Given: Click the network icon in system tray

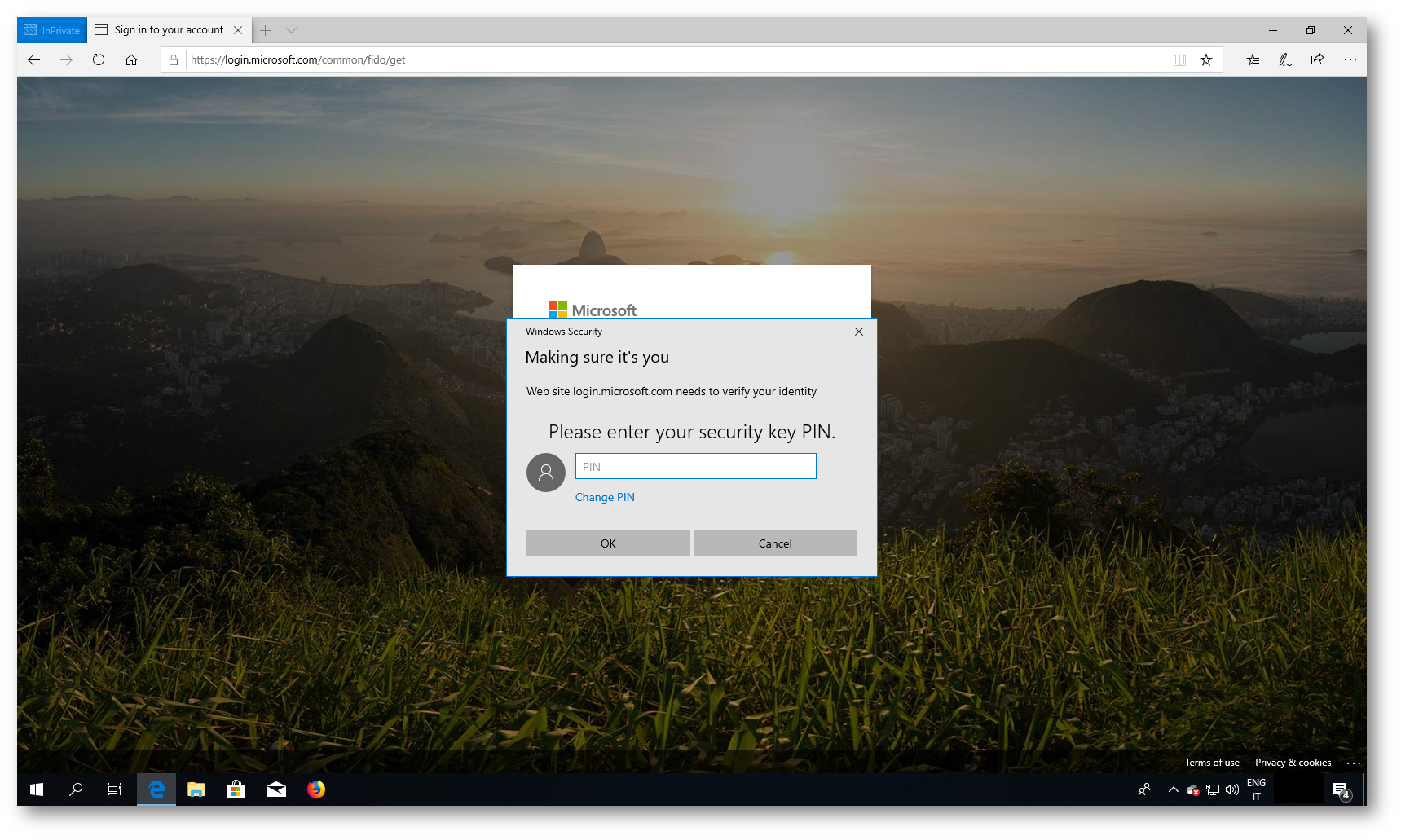Looking at the screenshot, I should [x=1213, y=789].
